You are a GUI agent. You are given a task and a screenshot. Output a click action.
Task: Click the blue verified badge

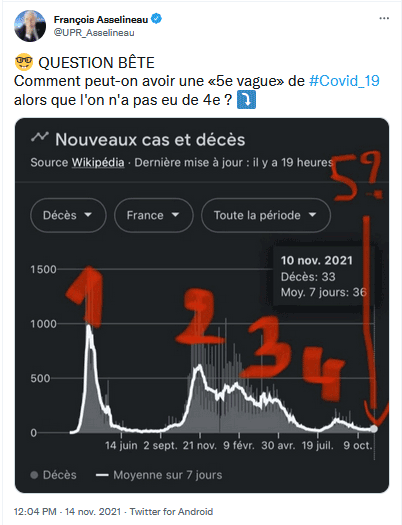tap(156, 19)
